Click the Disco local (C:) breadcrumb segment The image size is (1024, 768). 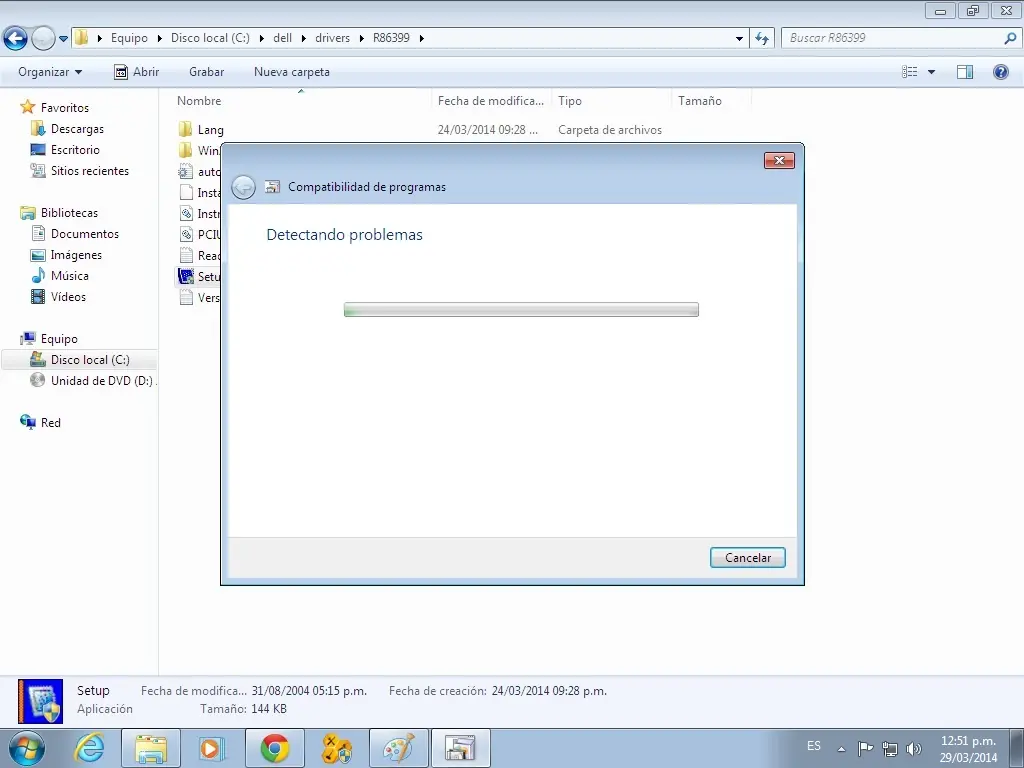210,38
